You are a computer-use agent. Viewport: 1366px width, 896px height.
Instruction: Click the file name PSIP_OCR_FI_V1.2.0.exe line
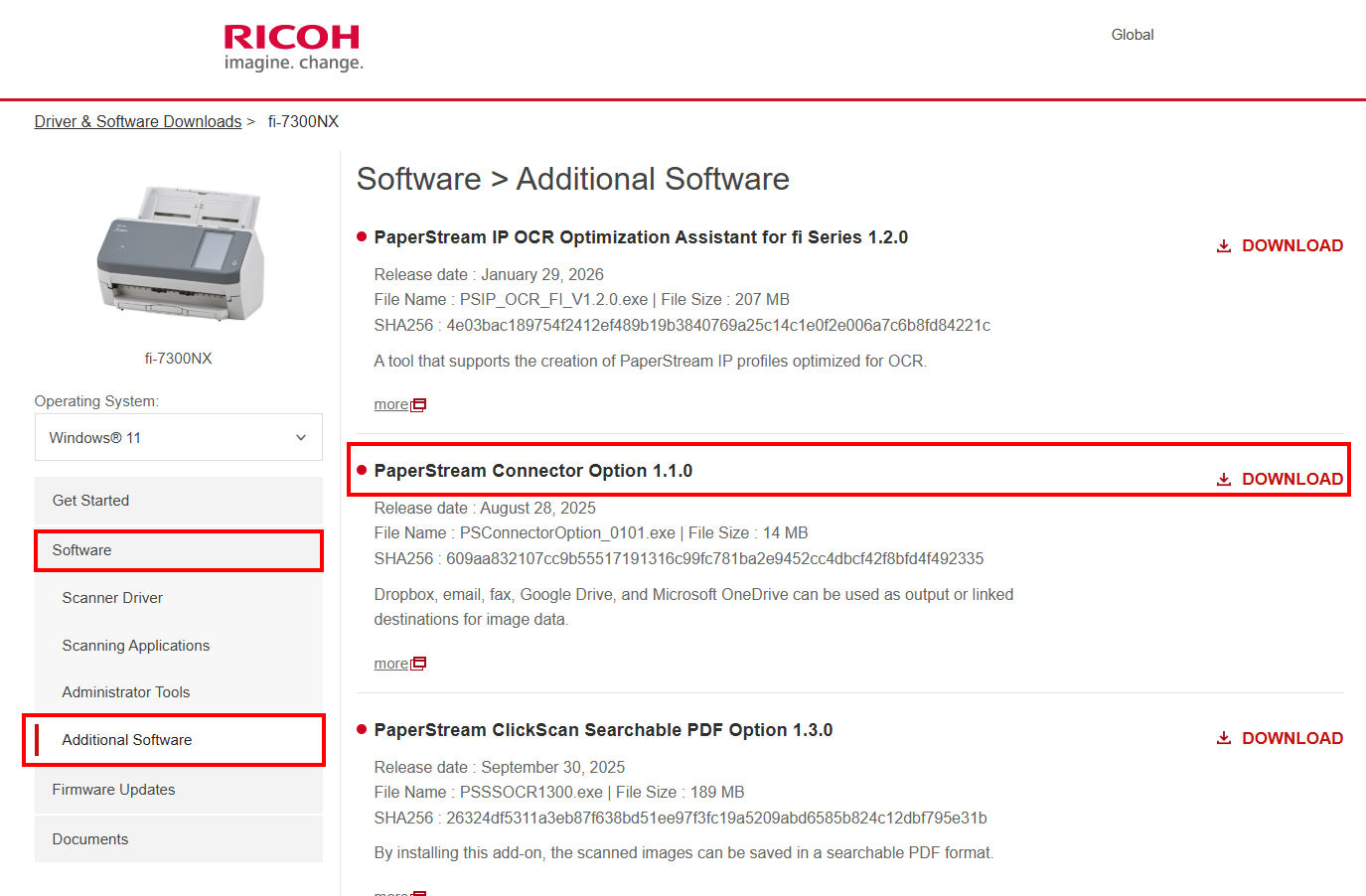582,300
